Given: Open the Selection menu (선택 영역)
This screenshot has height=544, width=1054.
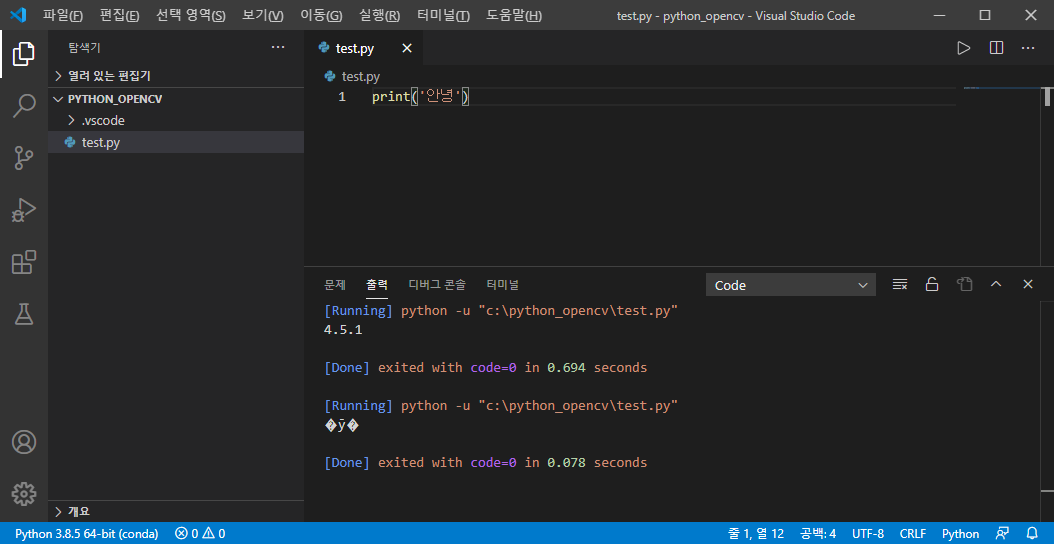Looking at the screenshot, I should tap(191, 15).
